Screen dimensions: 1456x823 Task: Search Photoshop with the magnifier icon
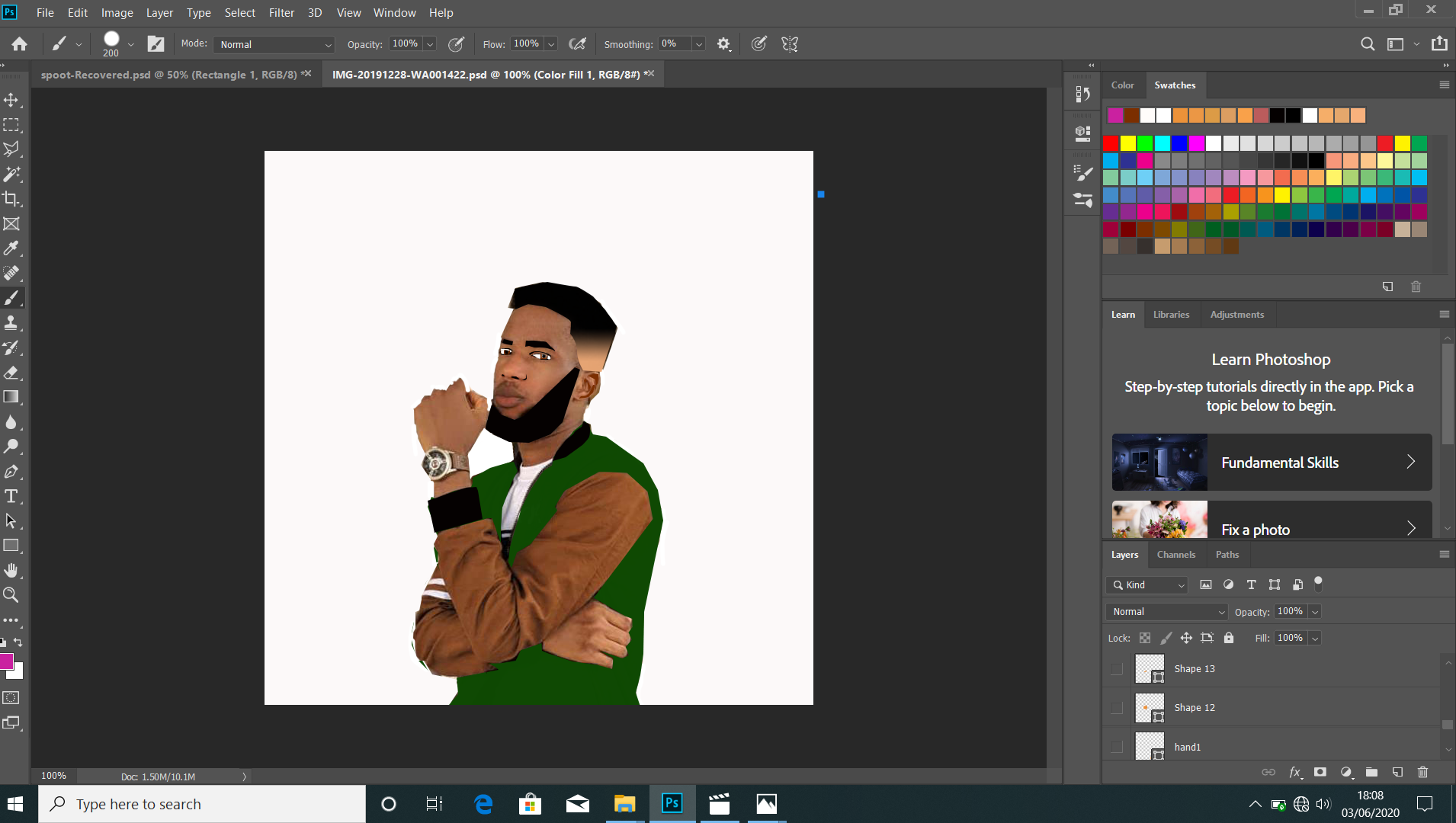(x=1368, y=44)
